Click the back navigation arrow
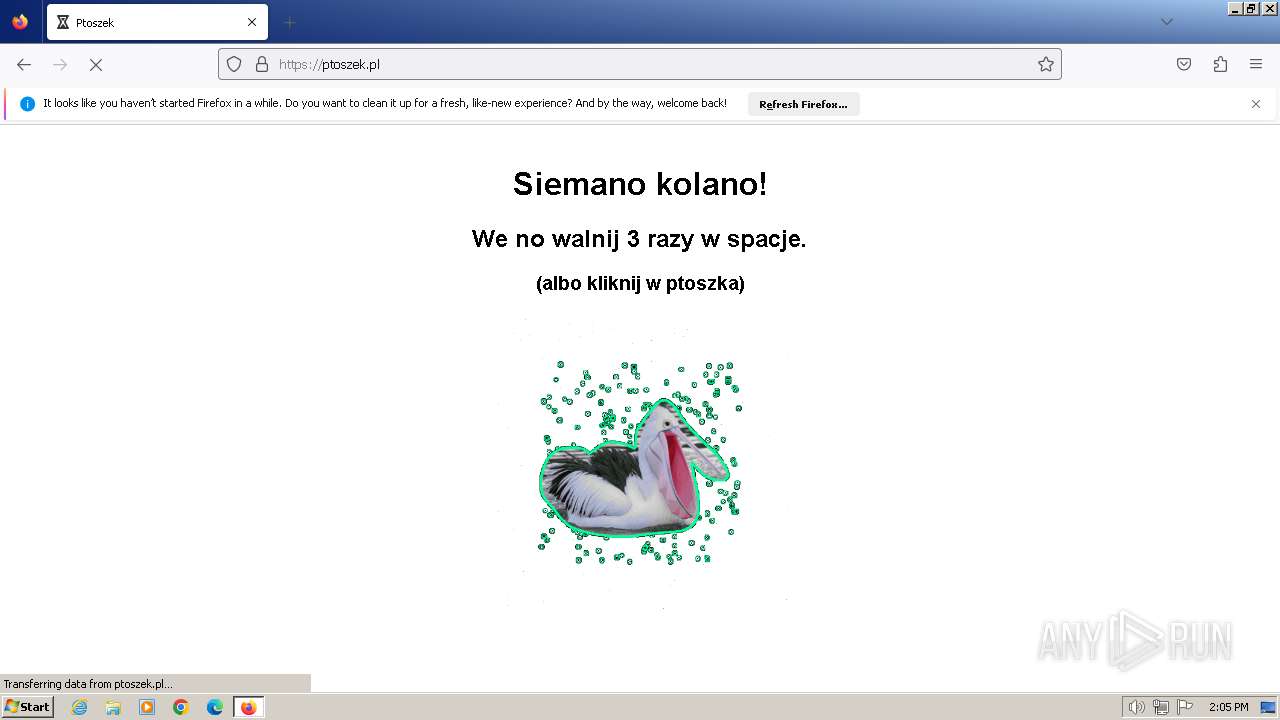 coord(24,64)
